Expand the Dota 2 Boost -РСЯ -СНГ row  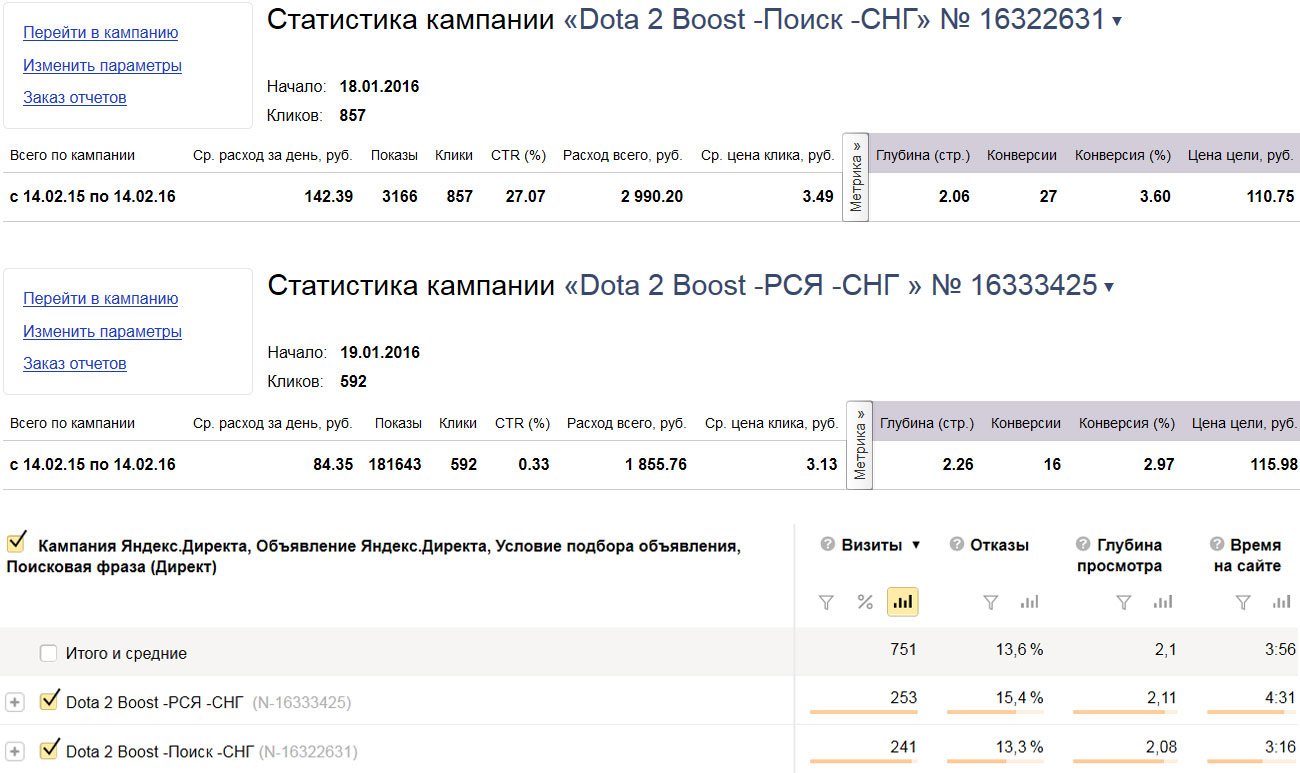[x=14, y=703]
